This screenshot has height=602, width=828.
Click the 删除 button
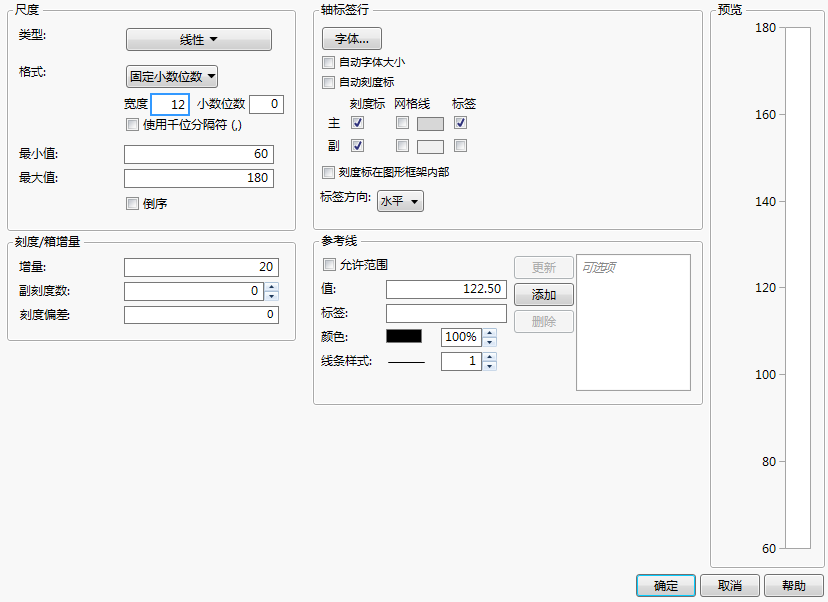543,321
